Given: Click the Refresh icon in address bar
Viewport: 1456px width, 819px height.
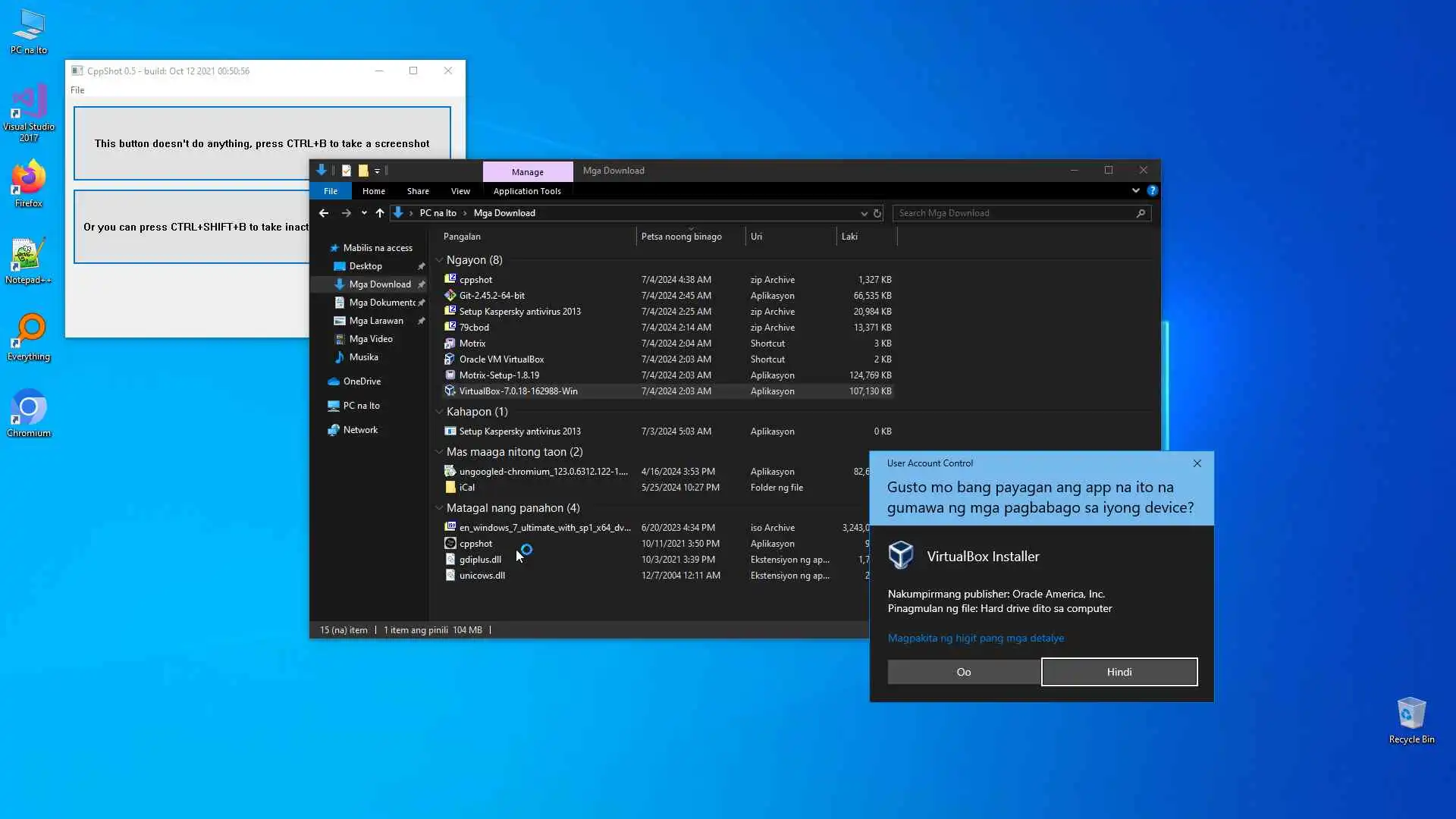Looking at the screenshot, I should pyautogui.click(x=877, y=213).
